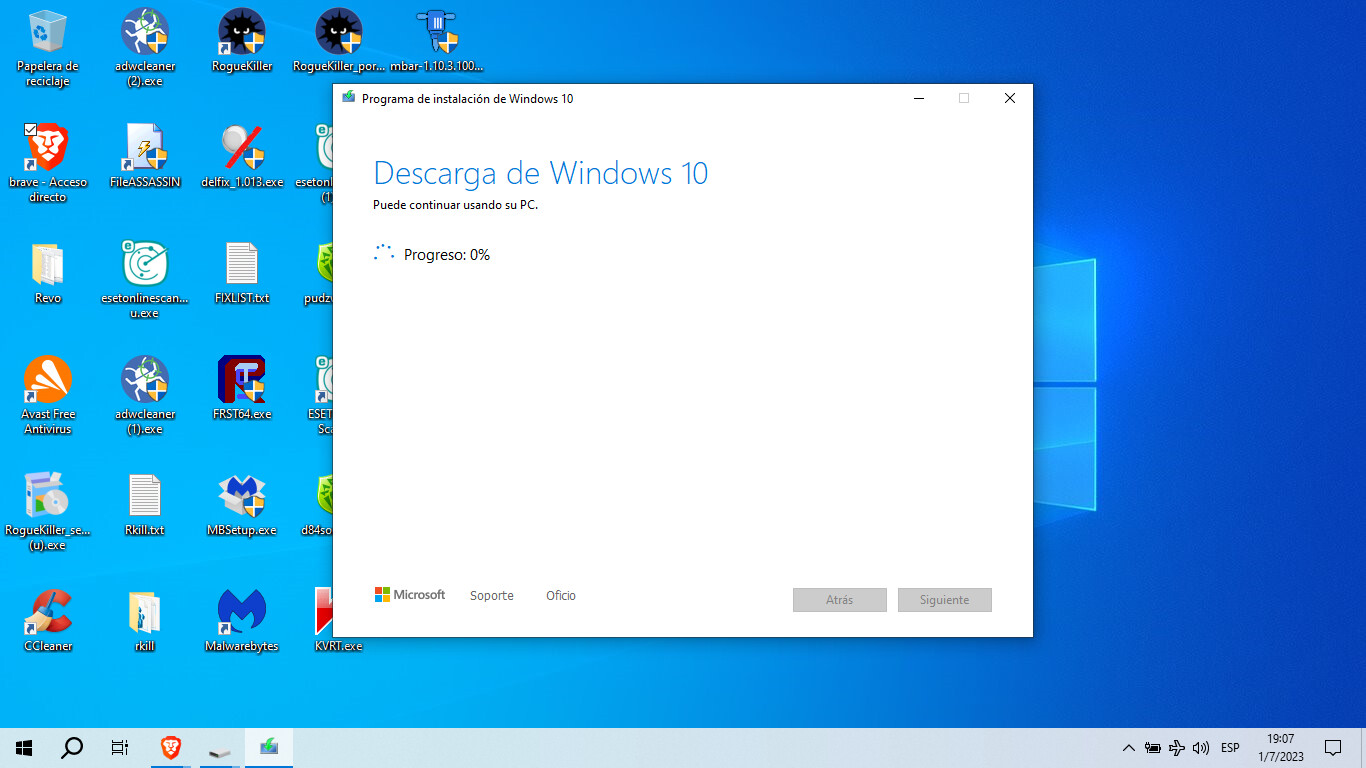This screenshot has width=1366, height=768.
Task: Select the mbar-1.10.3.100 desktop icon
Action: 436,42
